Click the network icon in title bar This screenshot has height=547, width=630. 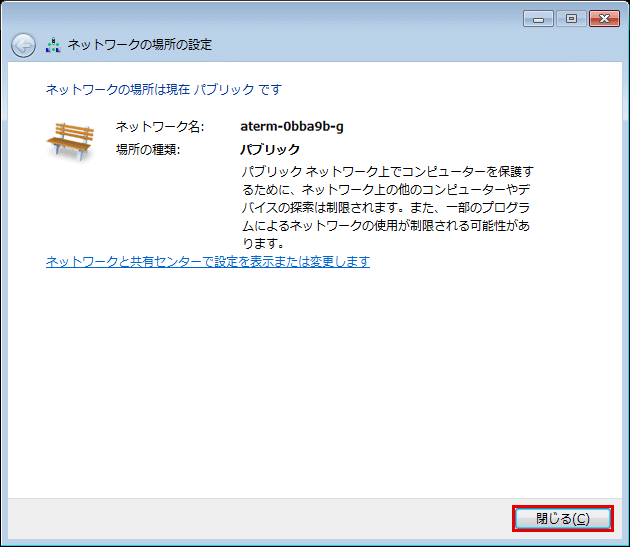53,45
